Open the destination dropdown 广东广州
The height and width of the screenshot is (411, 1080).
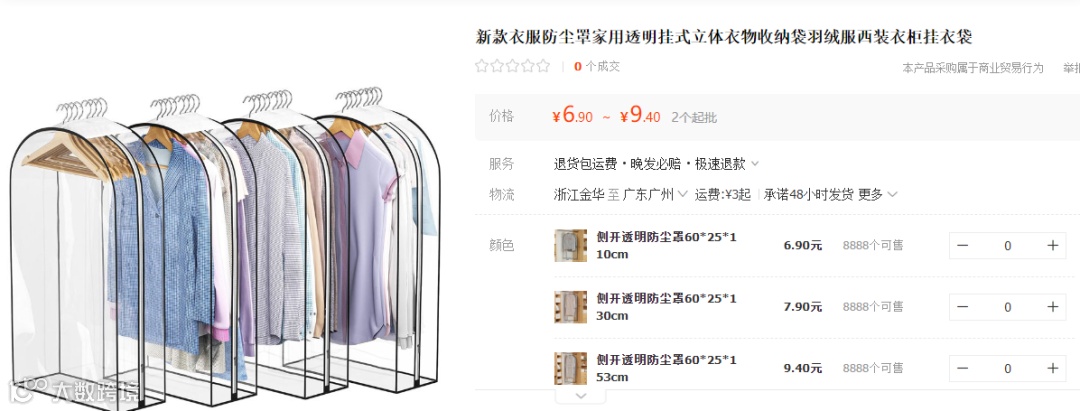click(x=654, y=194)
